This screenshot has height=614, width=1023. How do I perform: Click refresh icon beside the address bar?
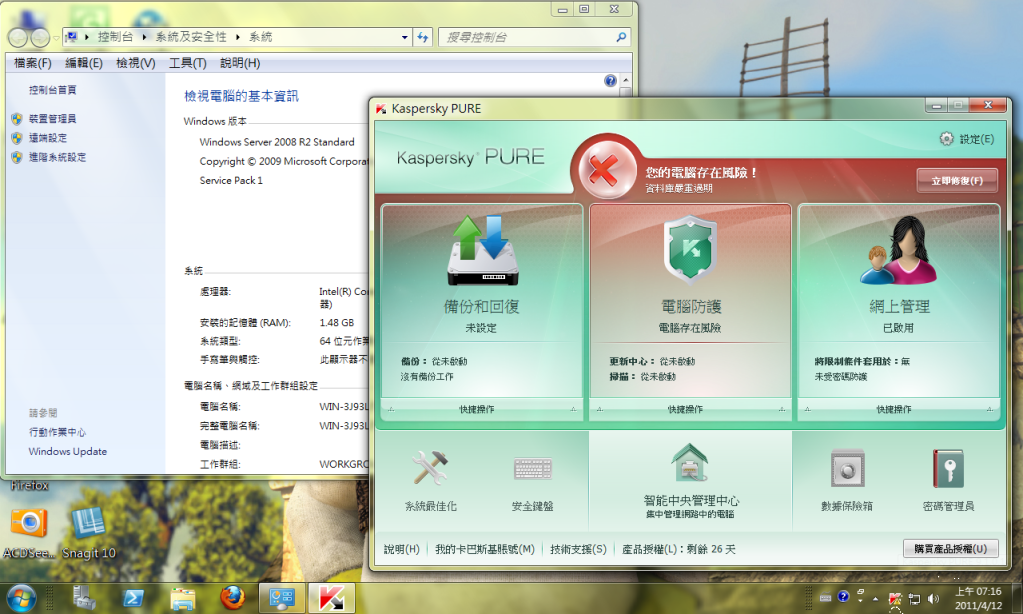(423, 37)
